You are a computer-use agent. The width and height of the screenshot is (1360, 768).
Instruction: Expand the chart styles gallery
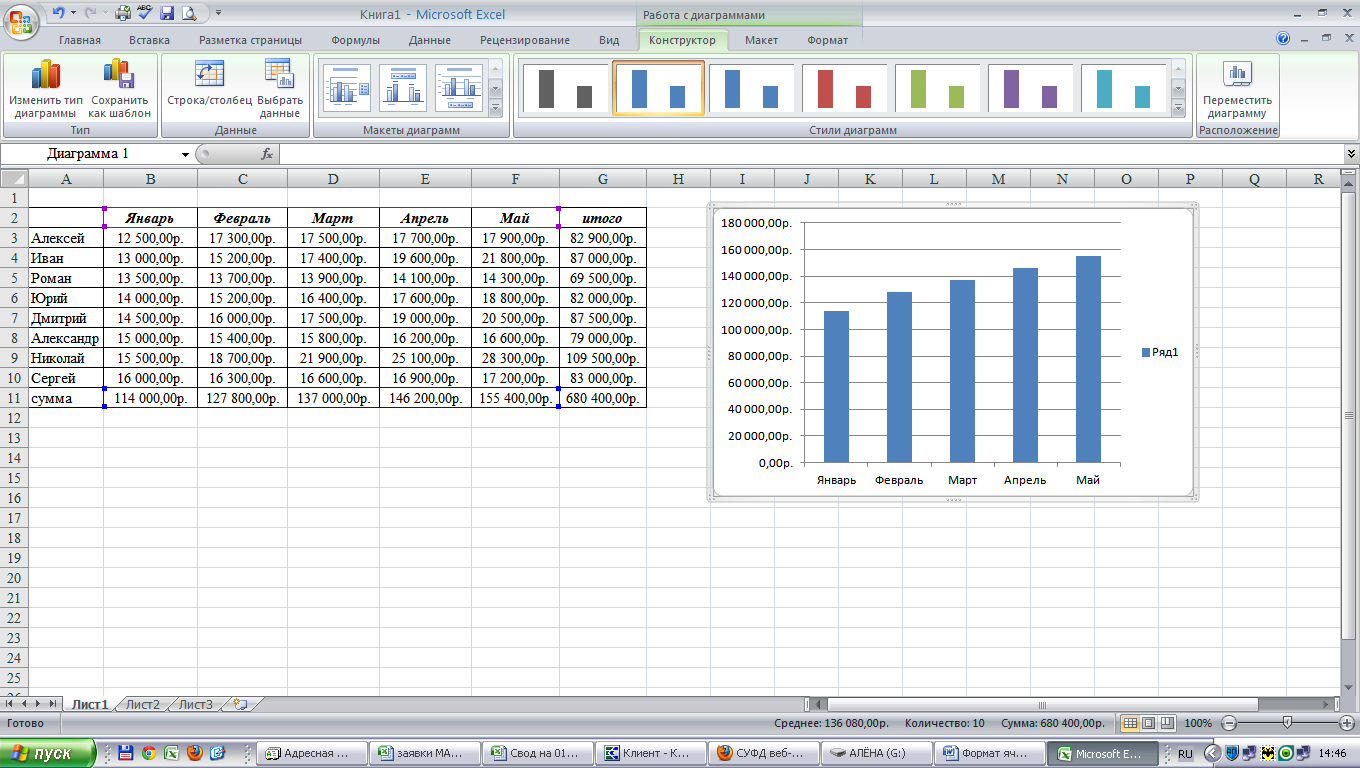1178,107
